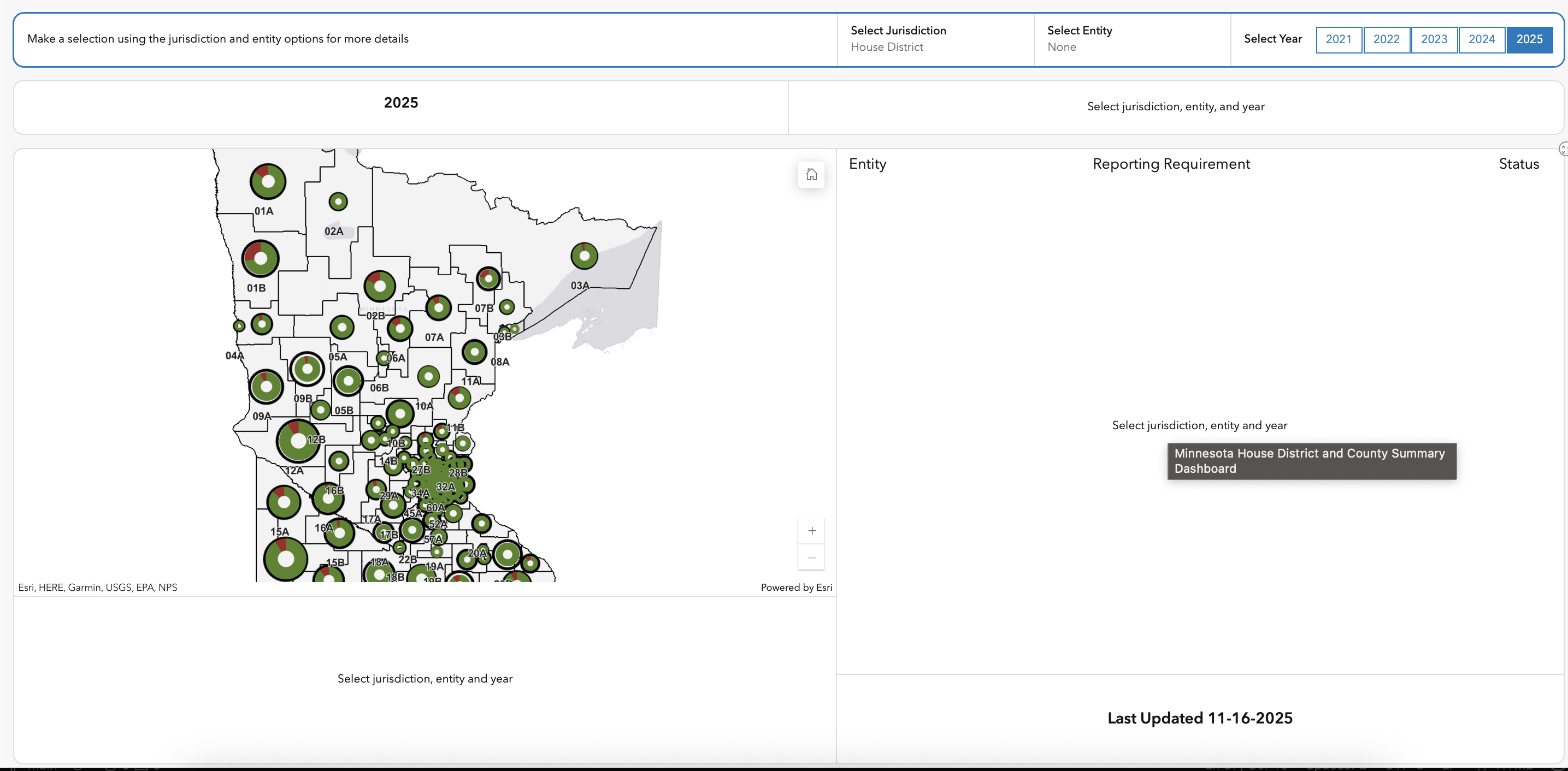Image resolution: width=1568 pixels, height=771 pixels.
Task: Select the 2021 year option
Action: (x=1339, y=39)
